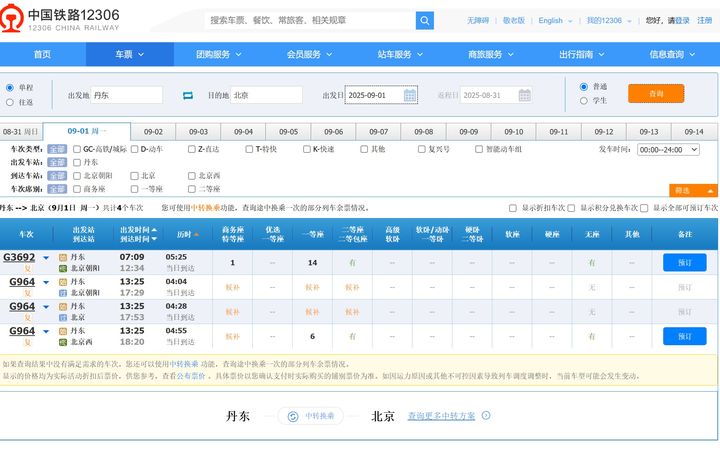Open the 首页 home menu item

tap(42, 54)
